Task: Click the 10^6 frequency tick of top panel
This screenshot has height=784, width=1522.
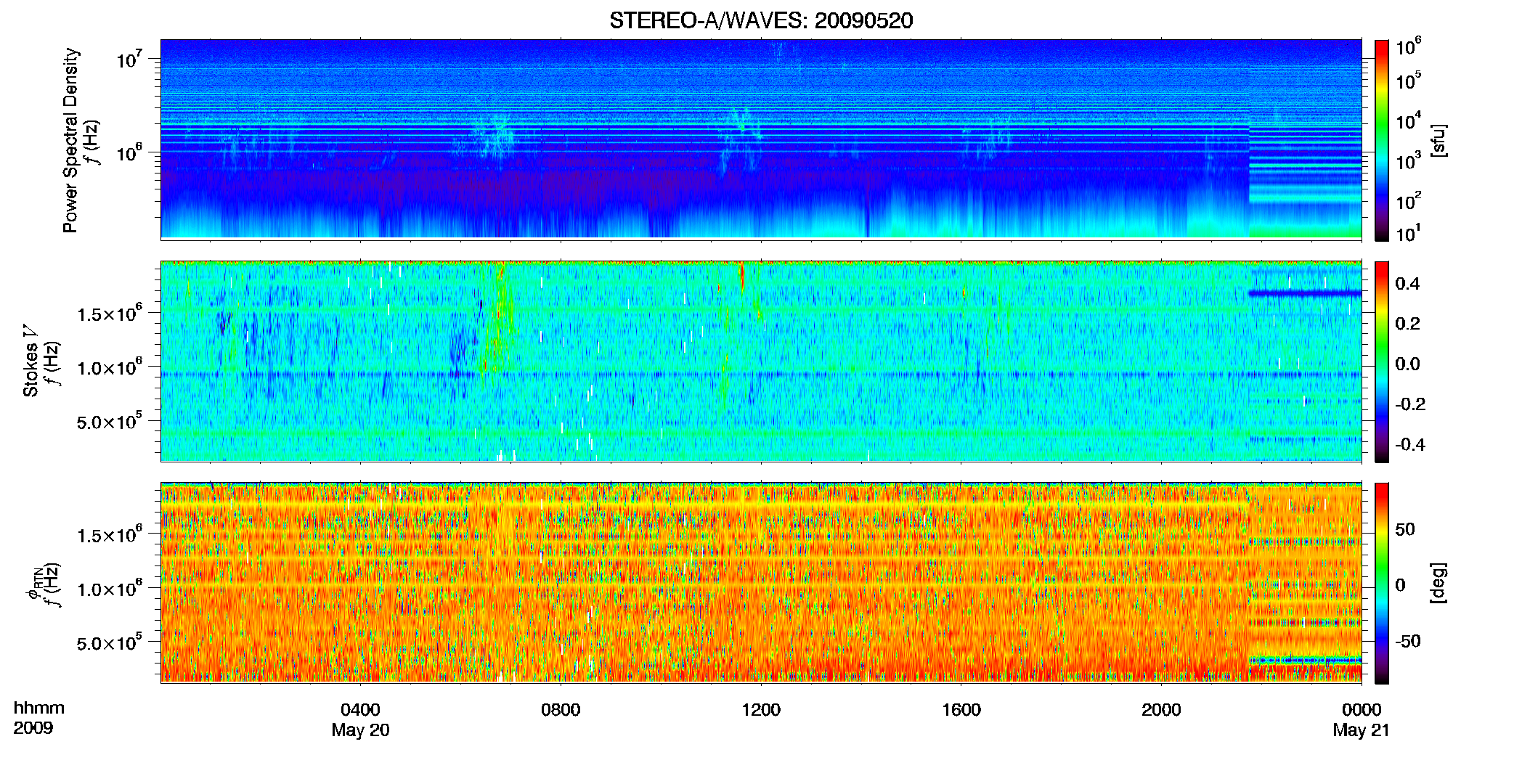Action: pos(129,152)
